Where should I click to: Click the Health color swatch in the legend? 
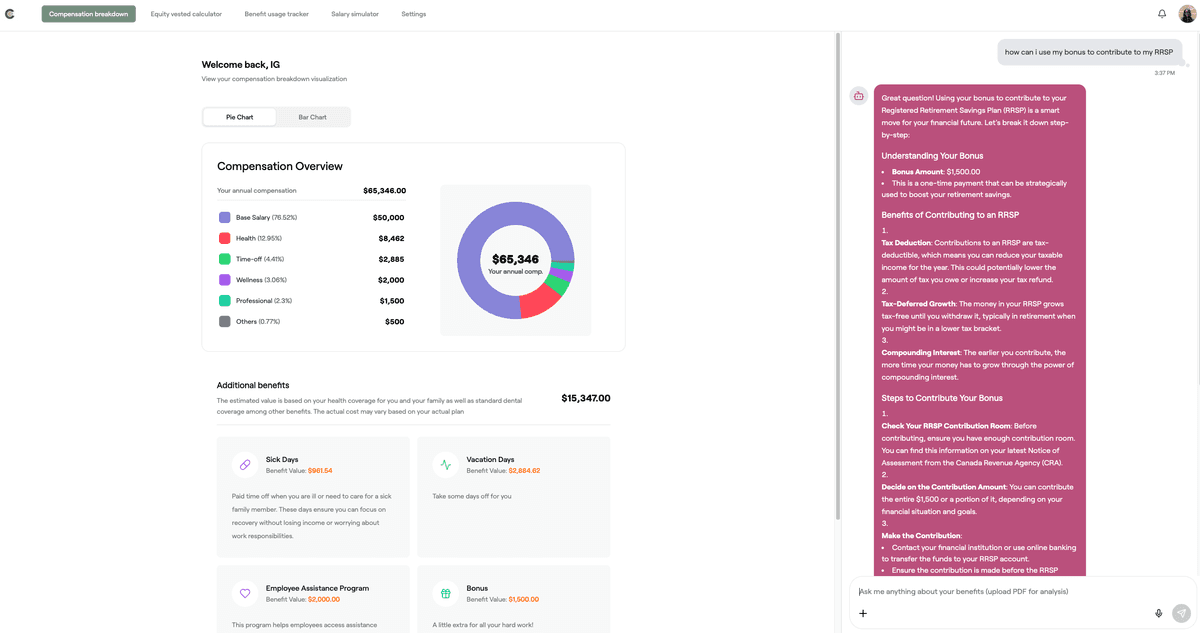coord(224,238)
